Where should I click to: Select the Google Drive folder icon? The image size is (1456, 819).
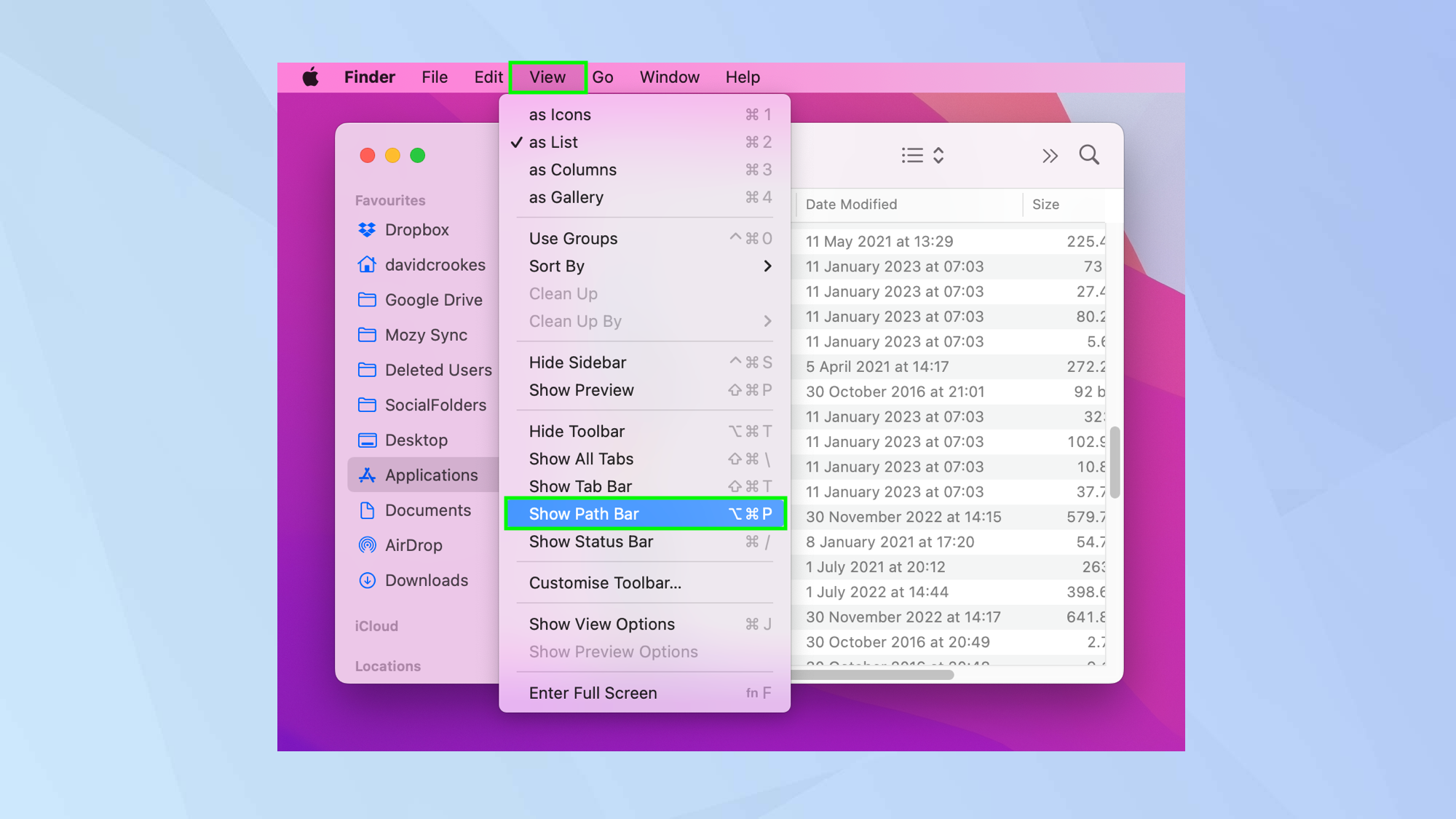click(367, 299)
